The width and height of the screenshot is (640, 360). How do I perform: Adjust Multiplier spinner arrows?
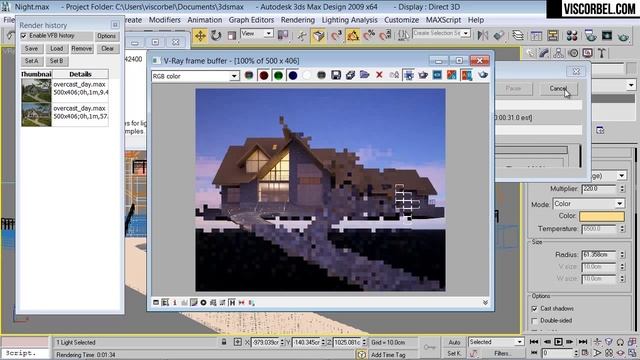coord(622,189)
